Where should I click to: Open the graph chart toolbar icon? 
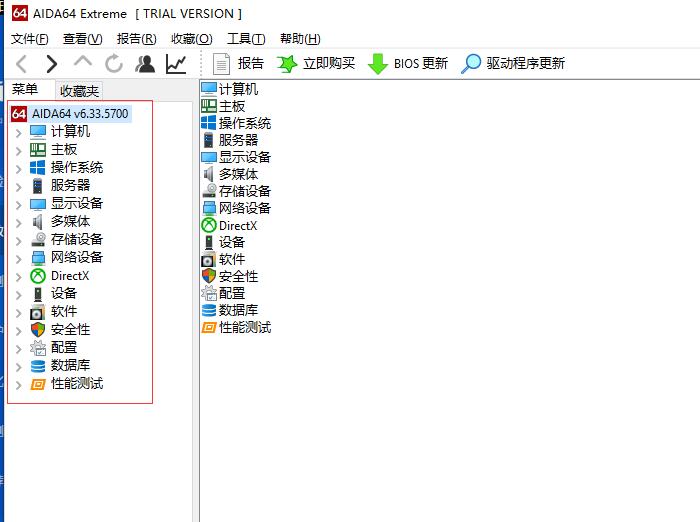(x=176, y=64)
